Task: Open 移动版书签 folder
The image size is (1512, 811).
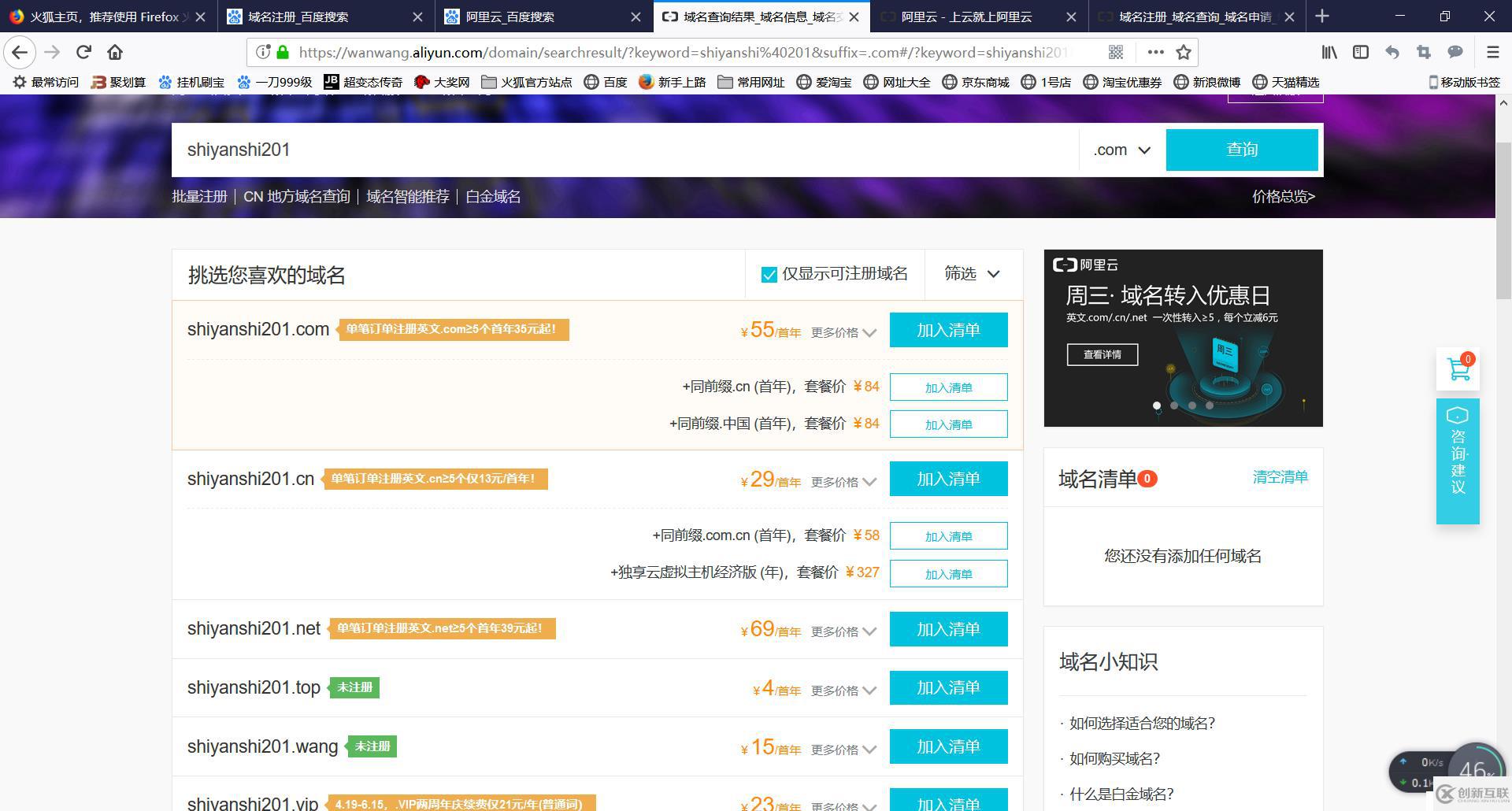Action: pos(1464,82)
